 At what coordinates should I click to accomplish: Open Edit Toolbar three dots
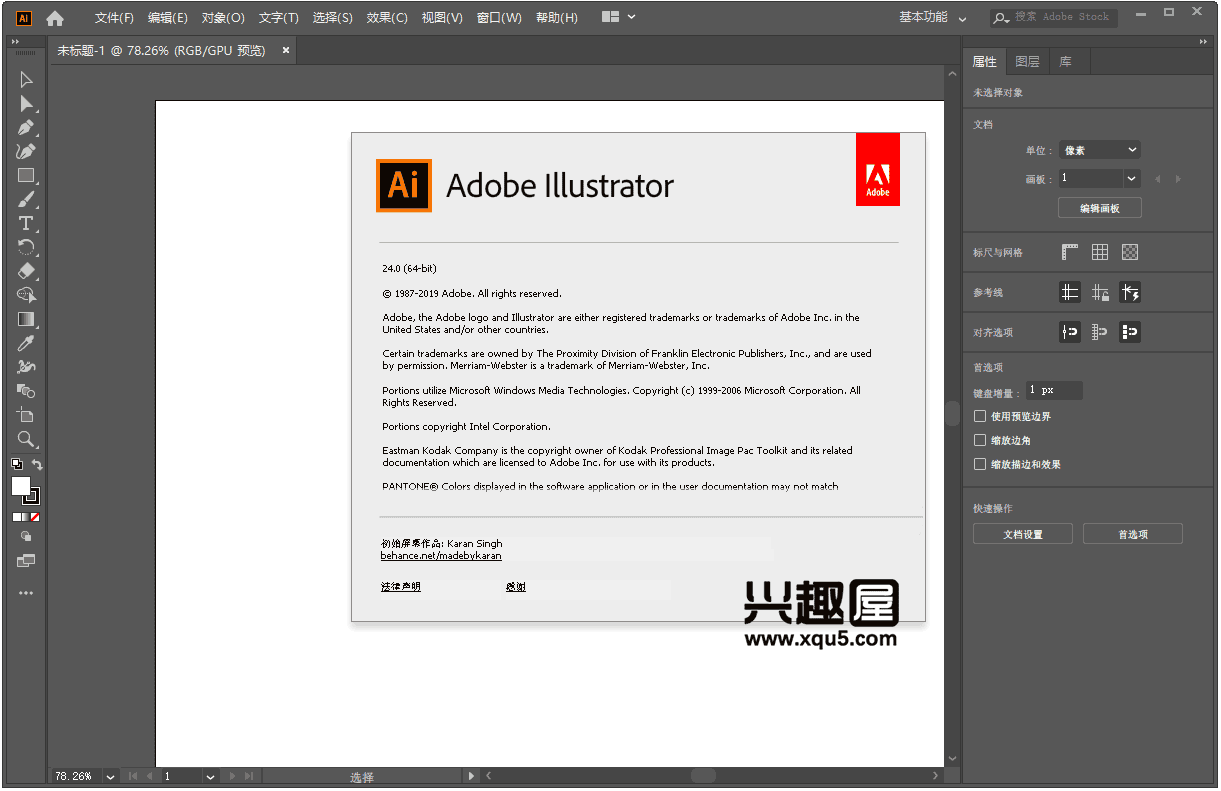tap(26, 593)
